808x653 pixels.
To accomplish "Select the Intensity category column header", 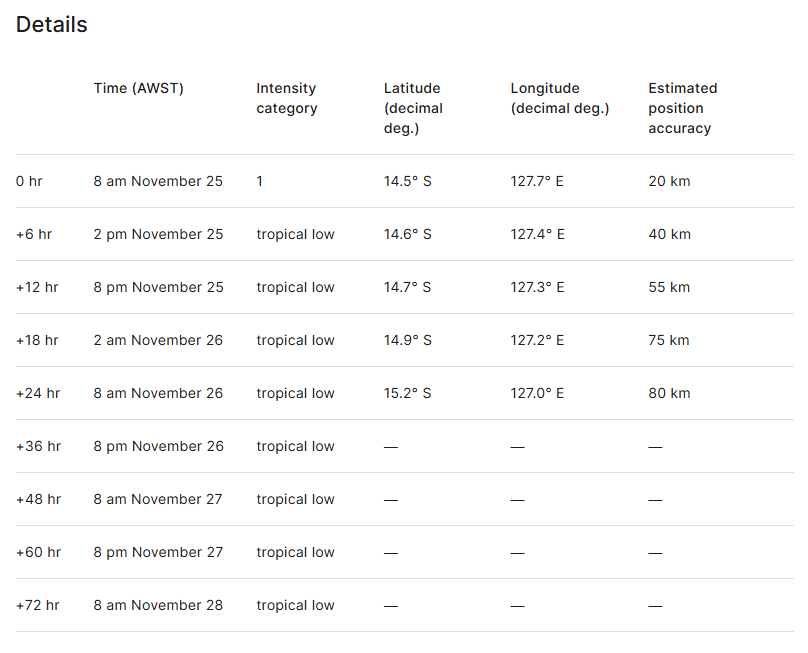I will [286, 98].
